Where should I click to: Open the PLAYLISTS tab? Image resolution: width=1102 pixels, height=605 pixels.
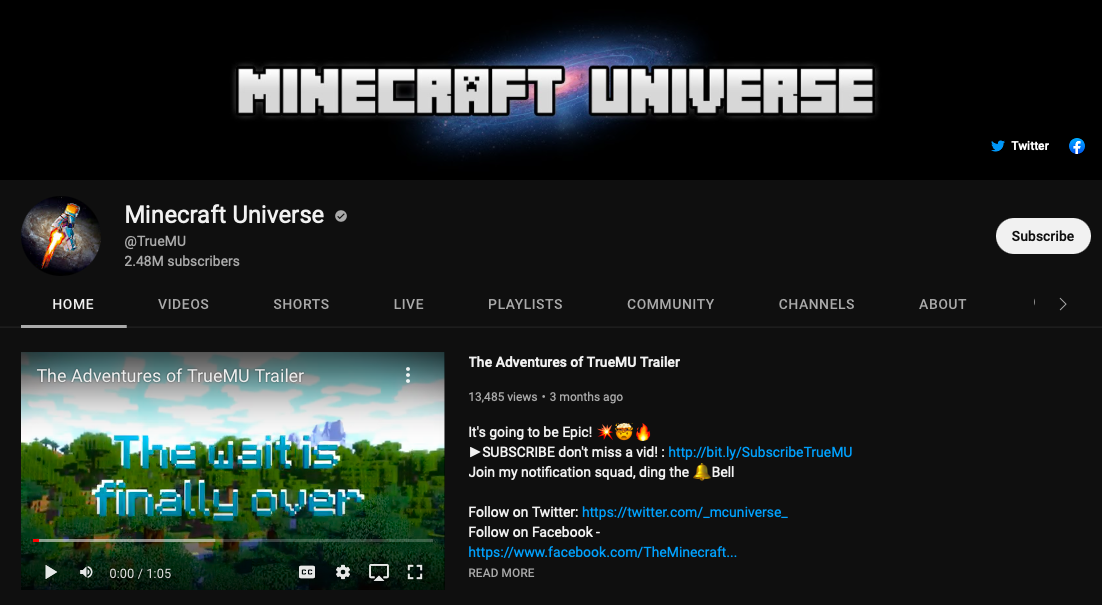pyautogui.click(x=525, y=304)
